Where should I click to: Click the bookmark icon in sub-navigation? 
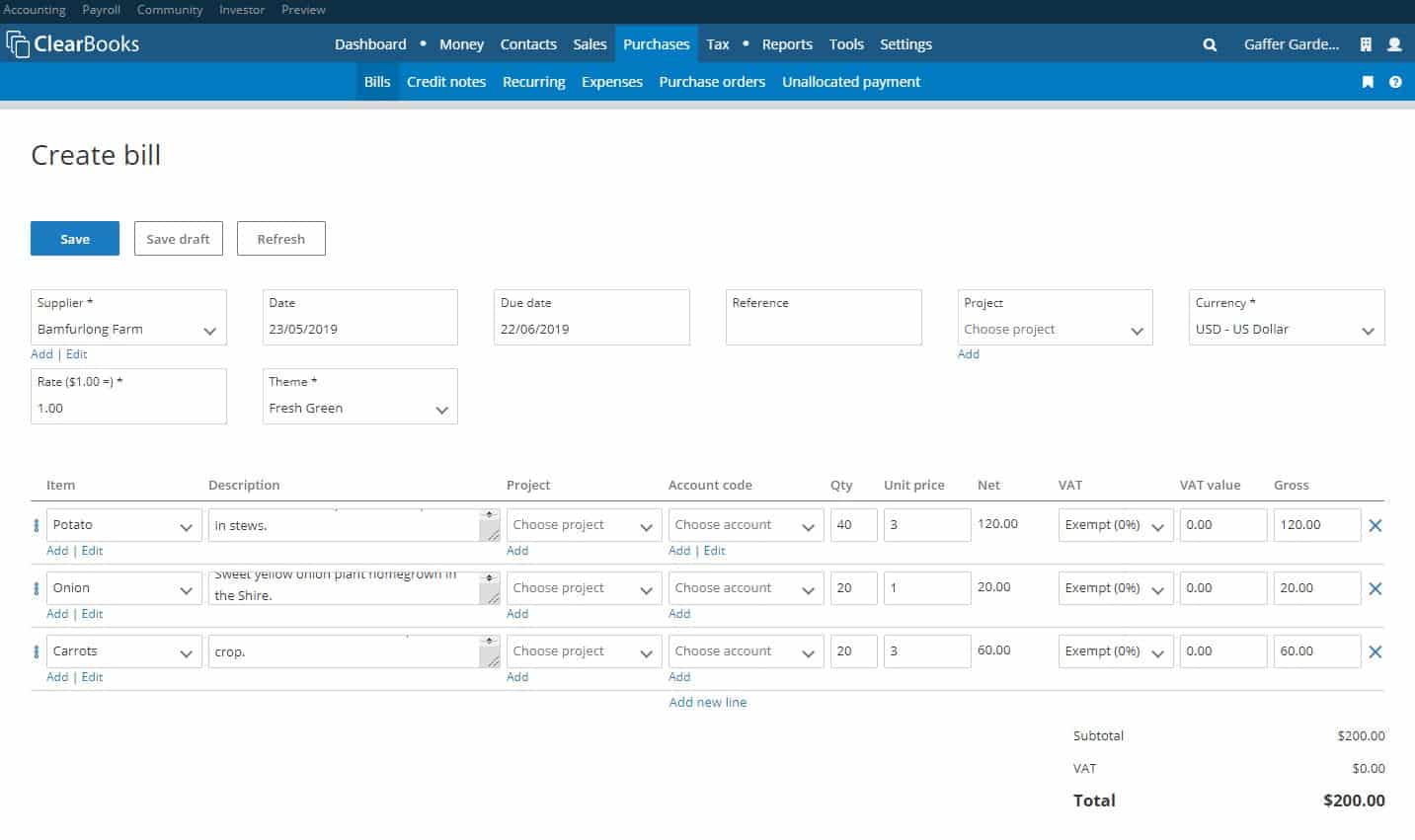(1368, 82)
